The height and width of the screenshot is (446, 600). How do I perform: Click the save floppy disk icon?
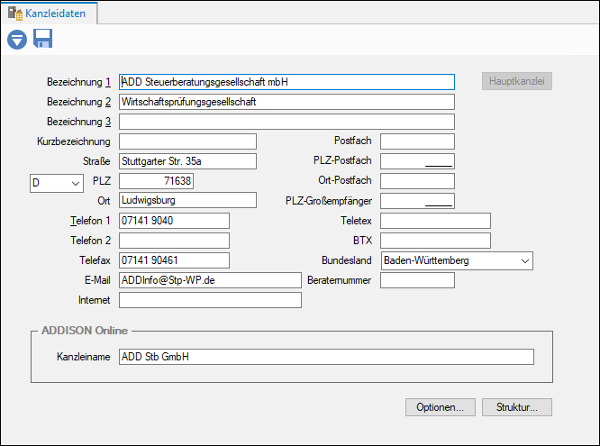tap(42, 39)
